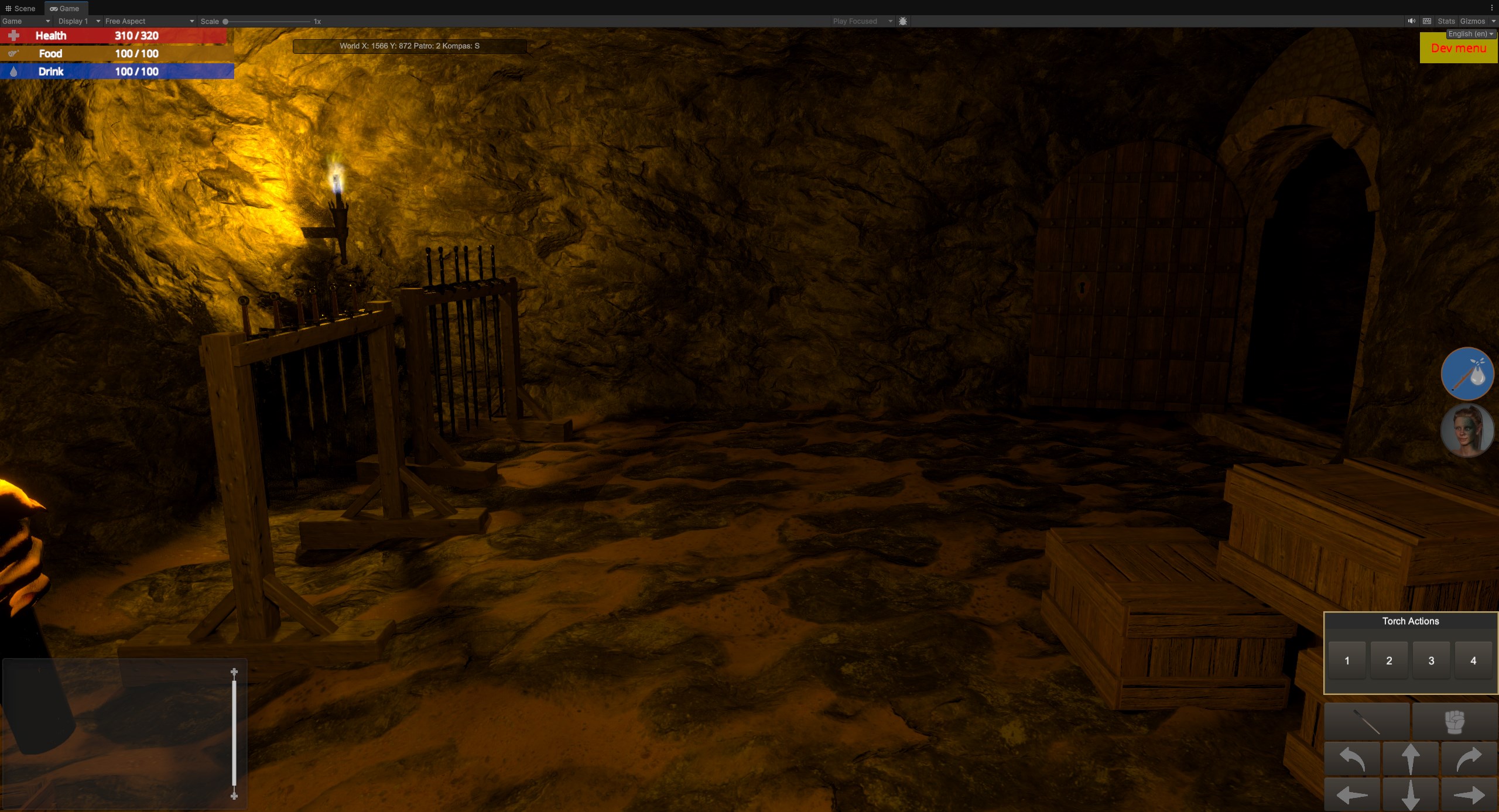The width and height of the screenshot is (1499, 812).
Task: Click the fist attack icon
Action: 1454,721
